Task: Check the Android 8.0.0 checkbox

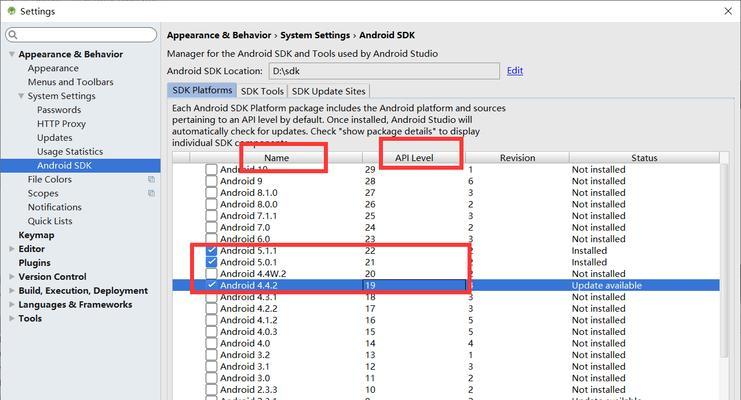Action: [x=211, y=204]
